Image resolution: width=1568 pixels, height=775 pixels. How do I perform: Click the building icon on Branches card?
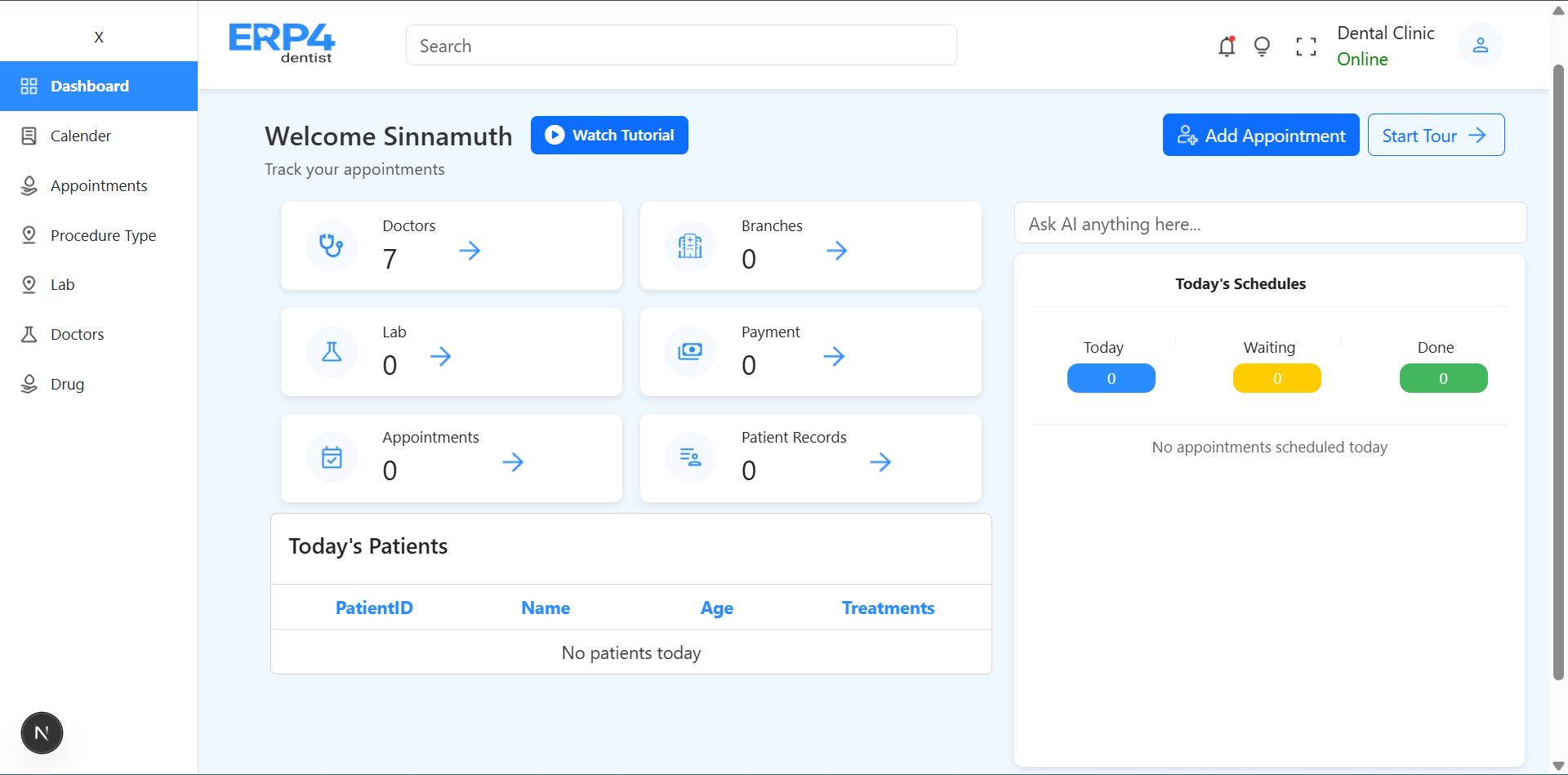click(x=690, y=246)
